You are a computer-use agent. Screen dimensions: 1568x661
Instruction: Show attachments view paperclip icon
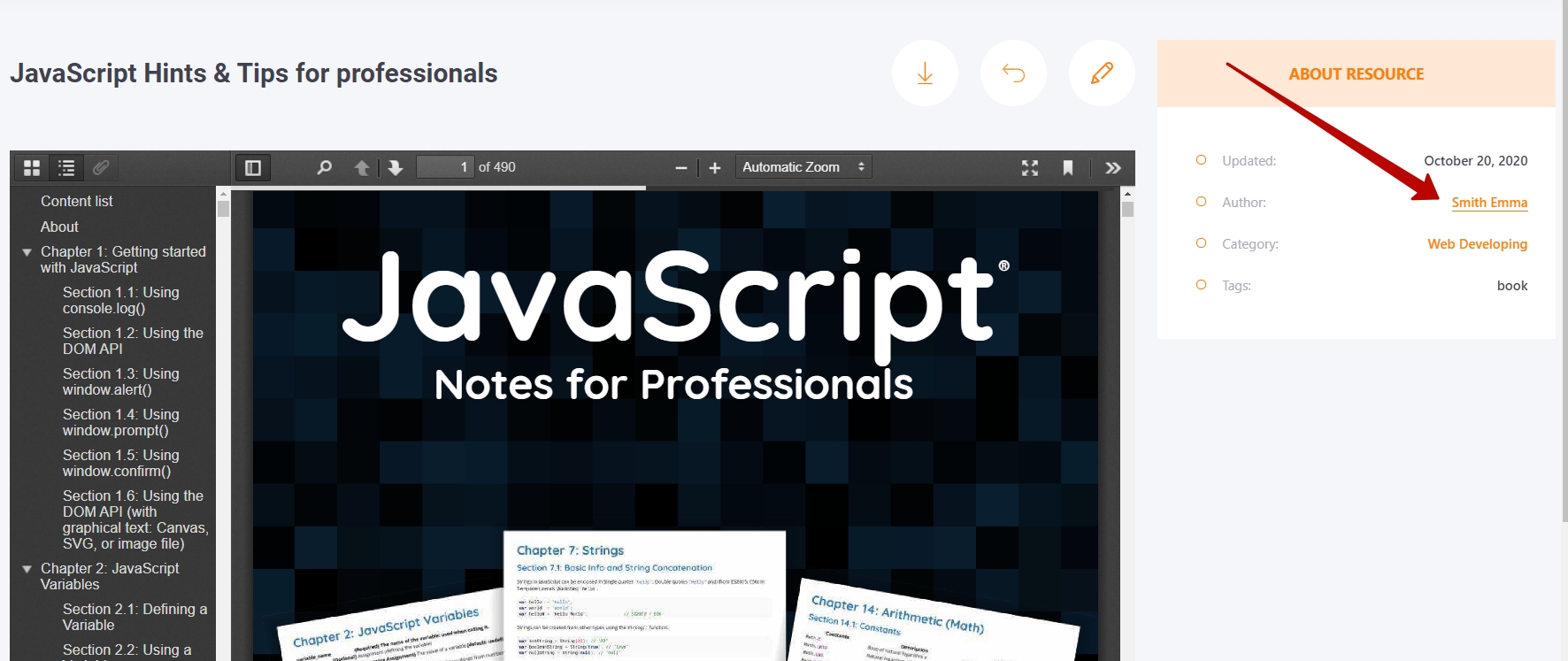pos(101,167)
